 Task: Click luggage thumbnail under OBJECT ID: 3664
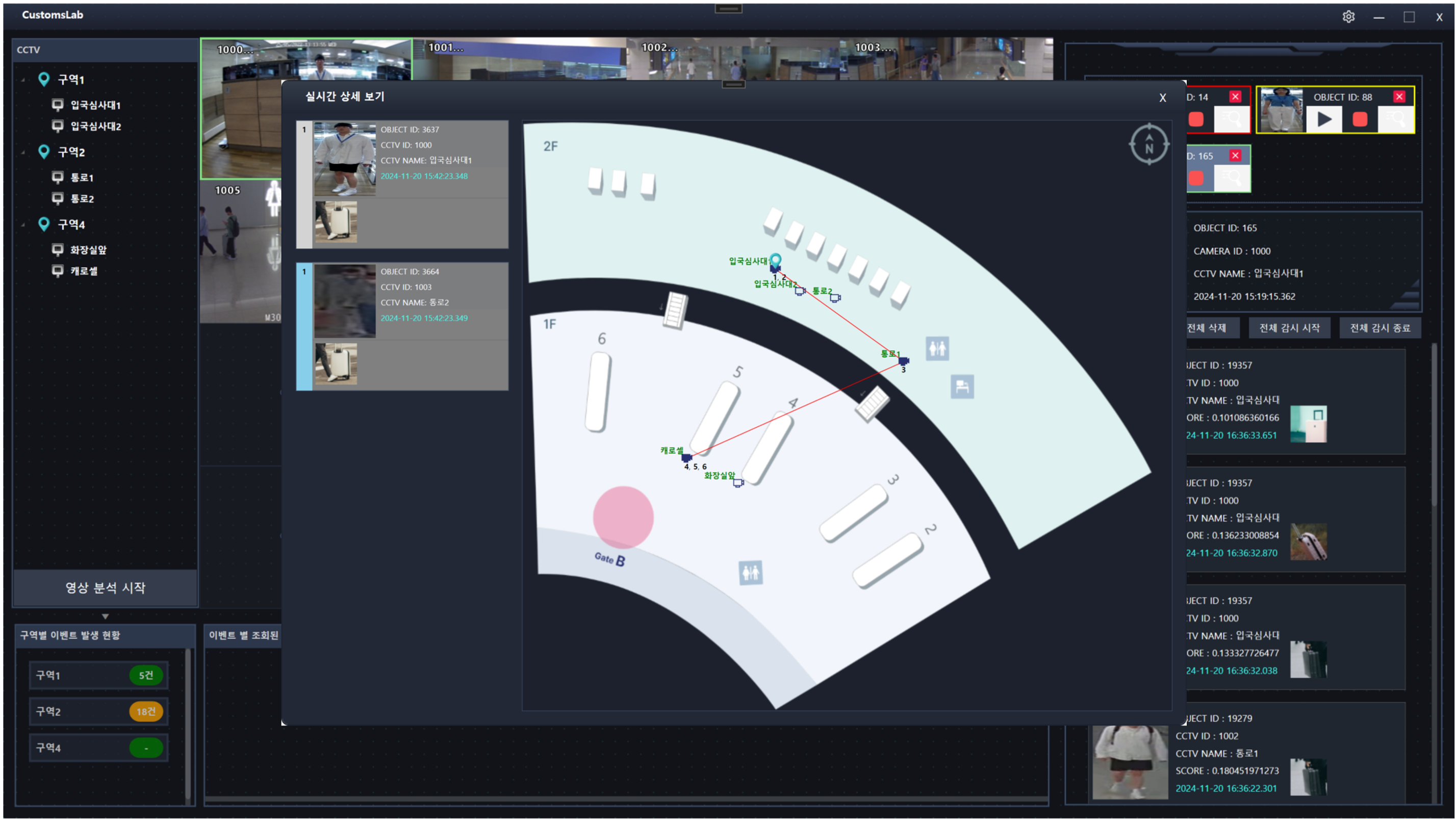pyautogui.click(x=336, y=364)
